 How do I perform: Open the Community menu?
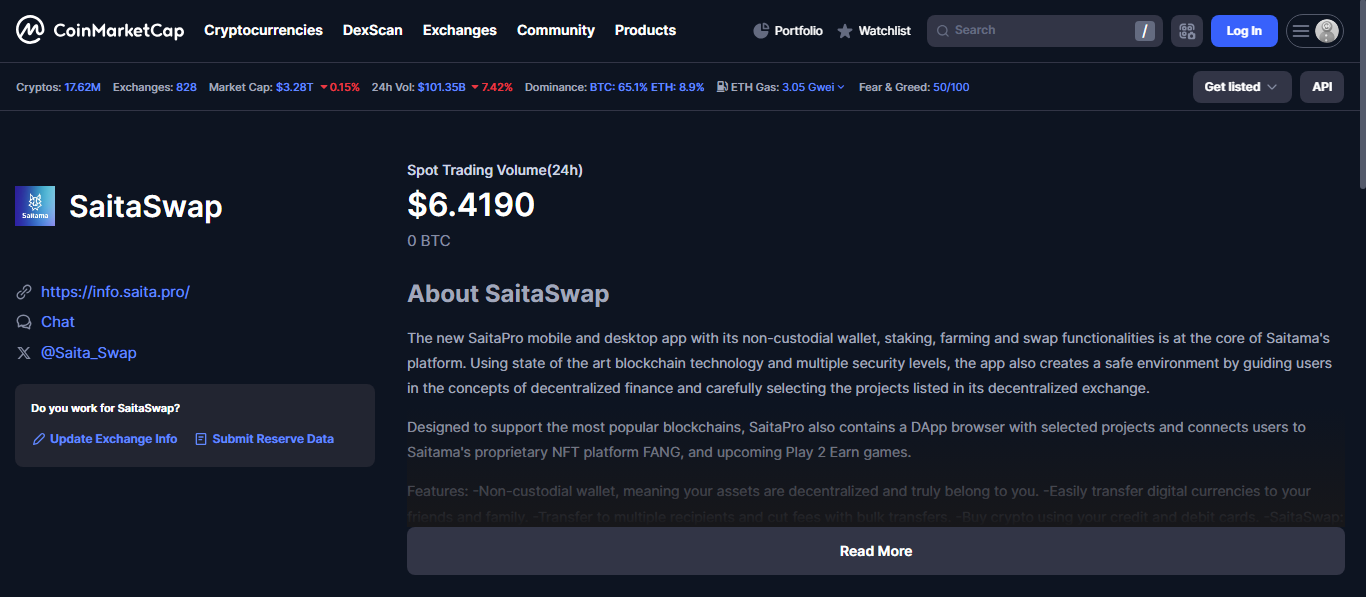[x=556, y=30]
